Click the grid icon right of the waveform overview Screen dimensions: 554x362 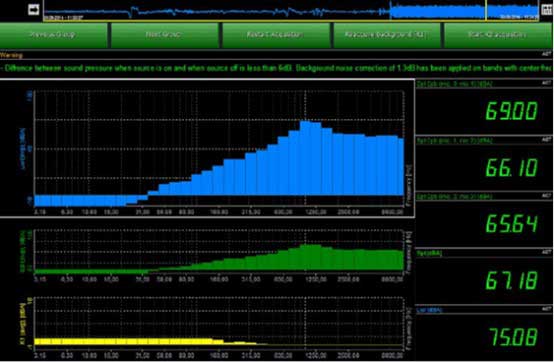tap(546, 10)
